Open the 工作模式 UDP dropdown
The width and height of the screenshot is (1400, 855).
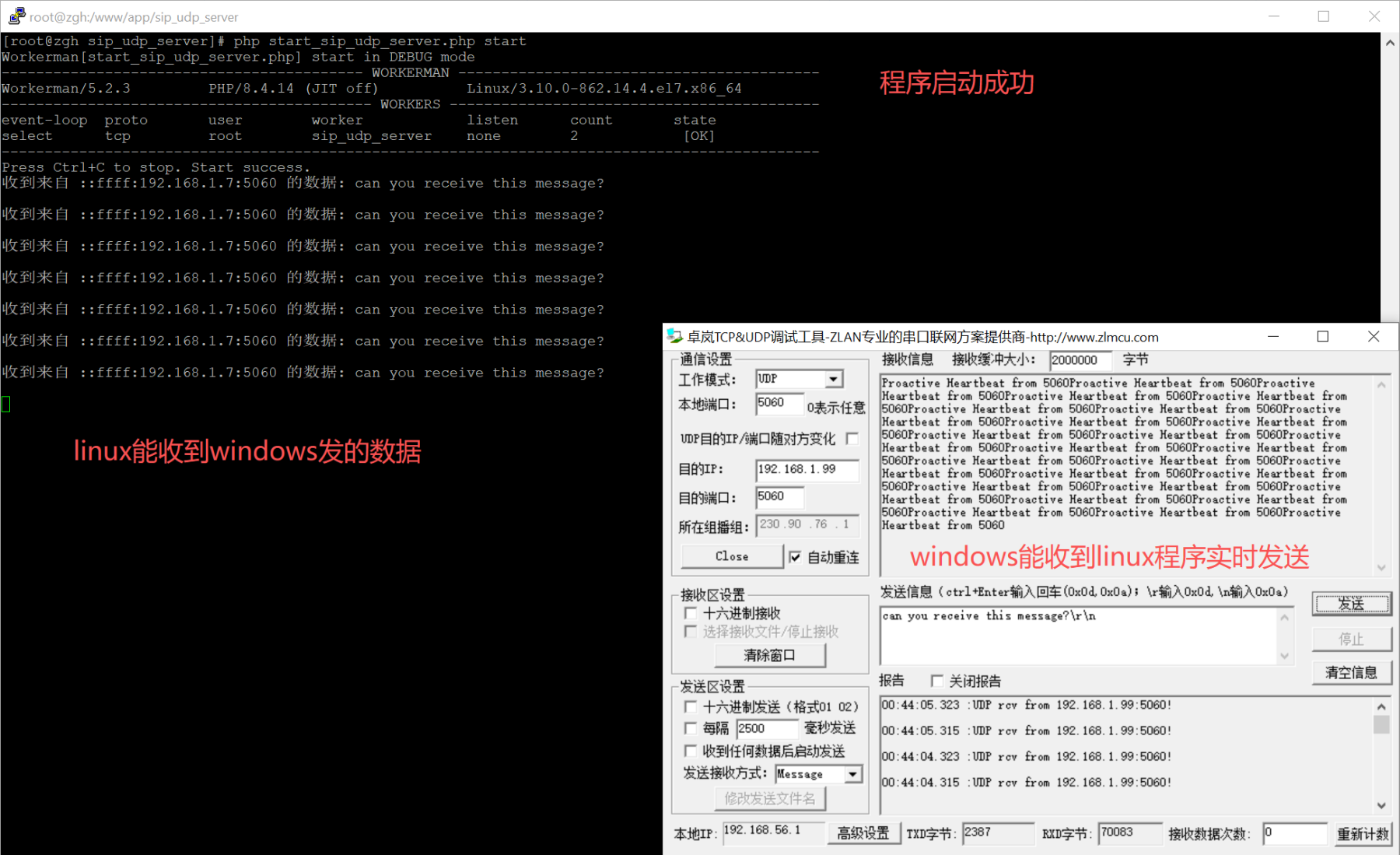833,379
